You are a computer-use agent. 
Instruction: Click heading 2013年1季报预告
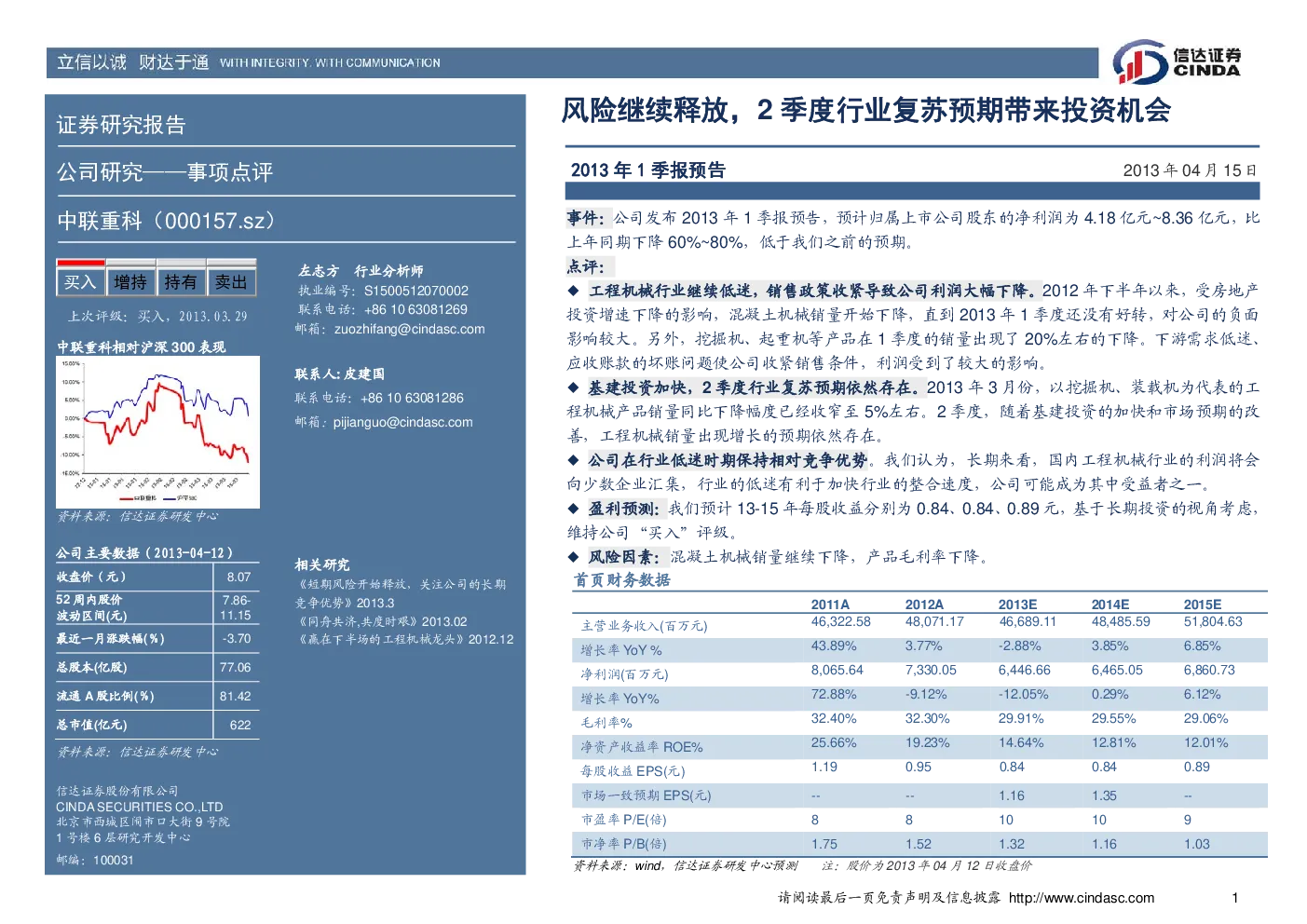647,170
